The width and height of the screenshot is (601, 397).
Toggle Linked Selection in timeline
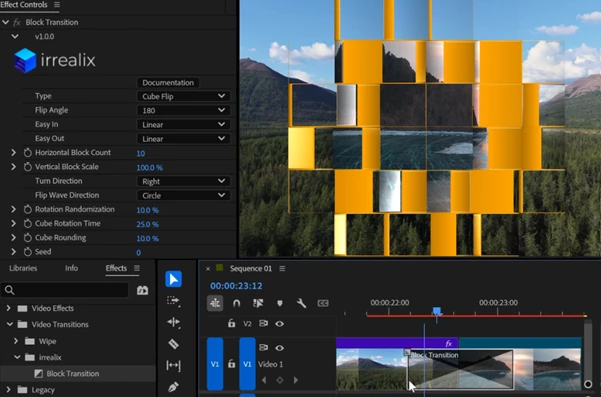point(258,303)
